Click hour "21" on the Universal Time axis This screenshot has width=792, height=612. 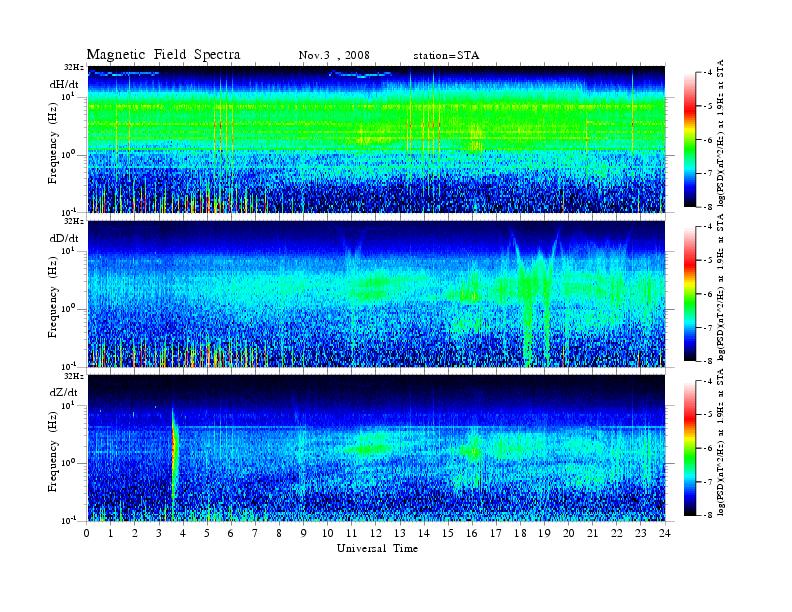coord(592,533)
